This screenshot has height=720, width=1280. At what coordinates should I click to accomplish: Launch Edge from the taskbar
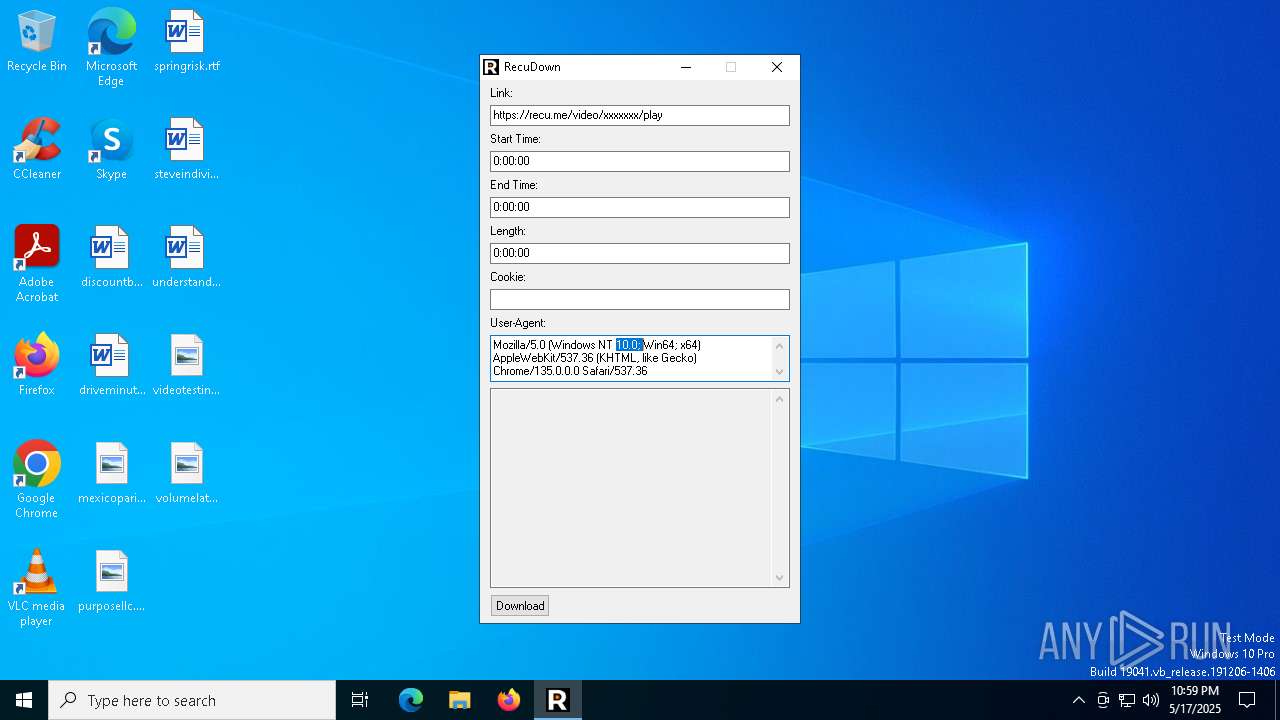(x=411, y=700)
